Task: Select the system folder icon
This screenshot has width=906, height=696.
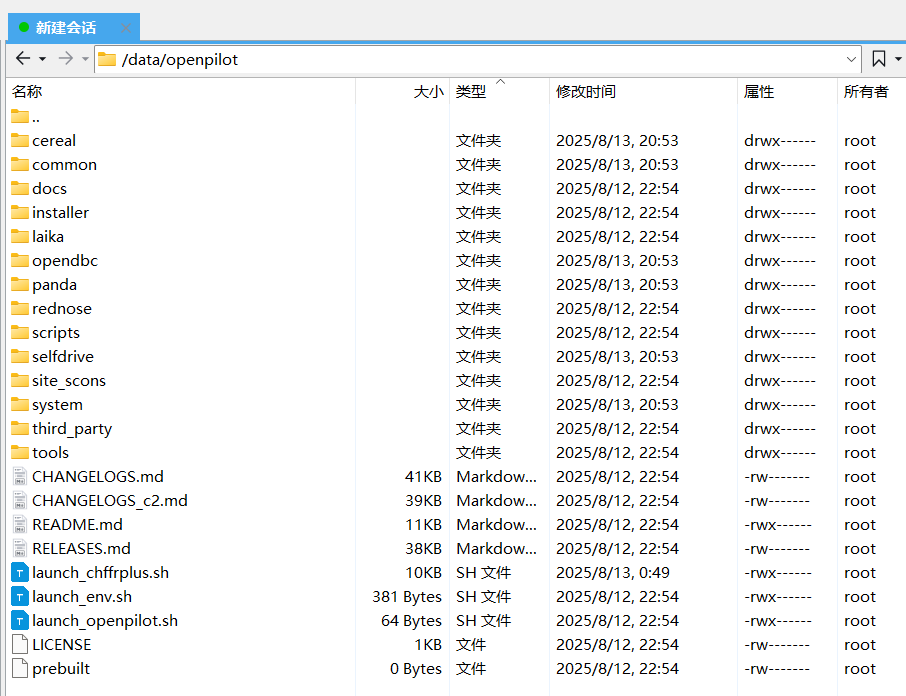Action: pyautogui.click(x=20, y=404)
